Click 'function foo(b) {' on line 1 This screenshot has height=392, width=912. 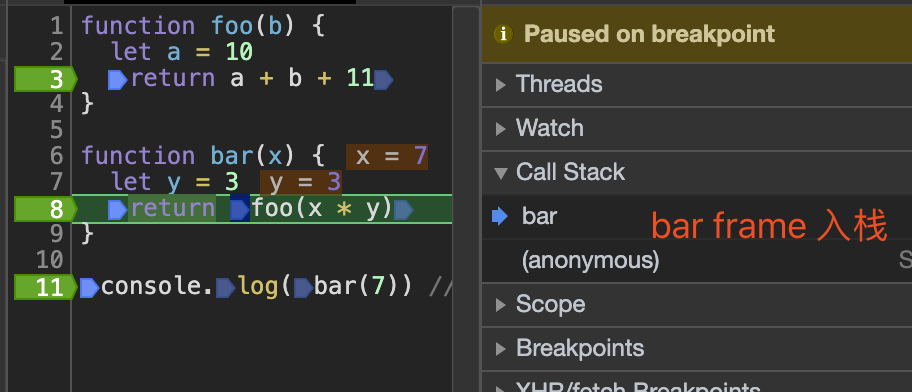point(202,27)
